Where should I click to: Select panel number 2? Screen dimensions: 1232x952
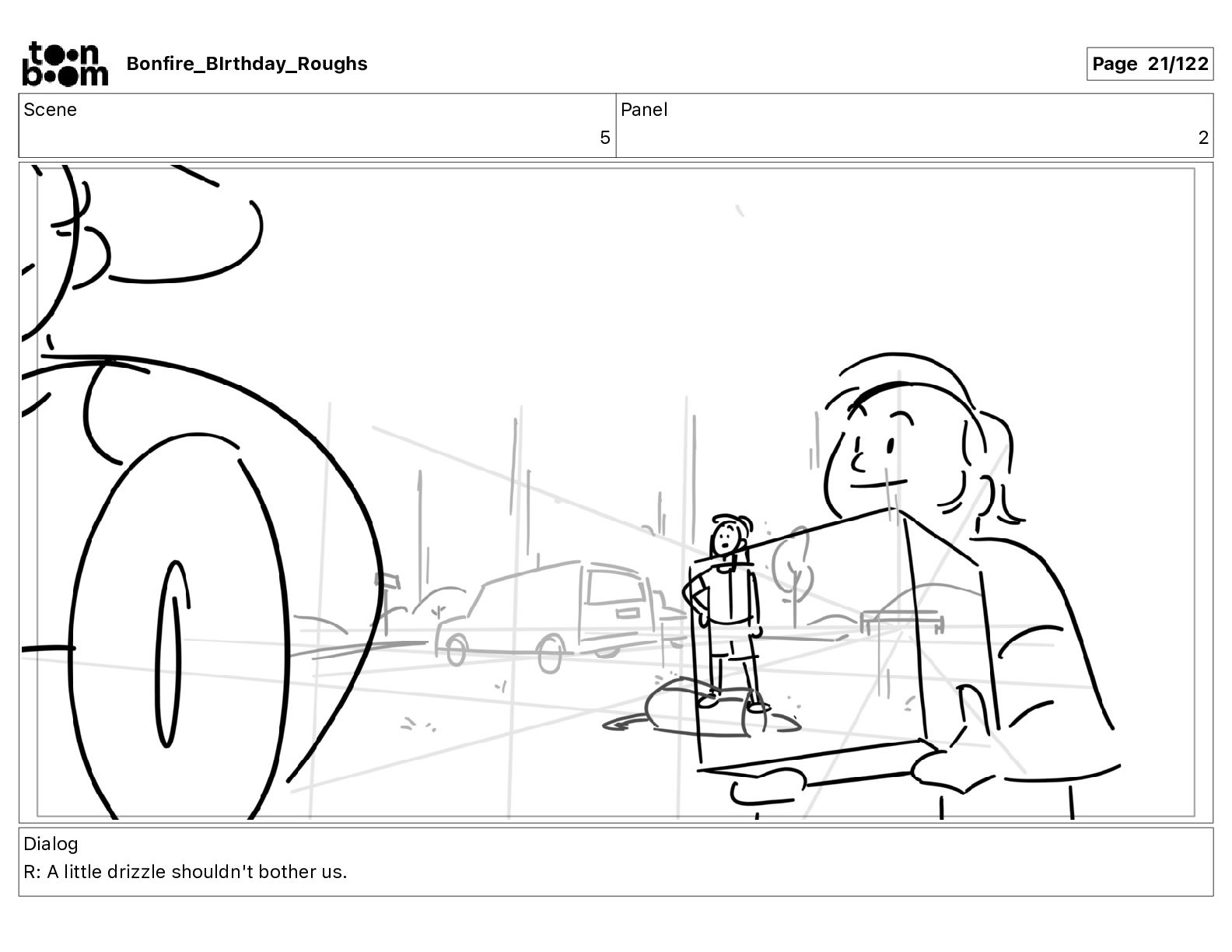pyautogui.click(x=1203, y=138)
